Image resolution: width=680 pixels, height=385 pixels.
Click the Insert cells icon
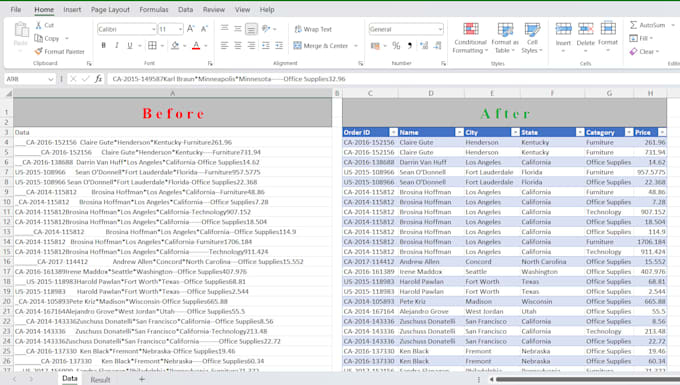[563, 29]
